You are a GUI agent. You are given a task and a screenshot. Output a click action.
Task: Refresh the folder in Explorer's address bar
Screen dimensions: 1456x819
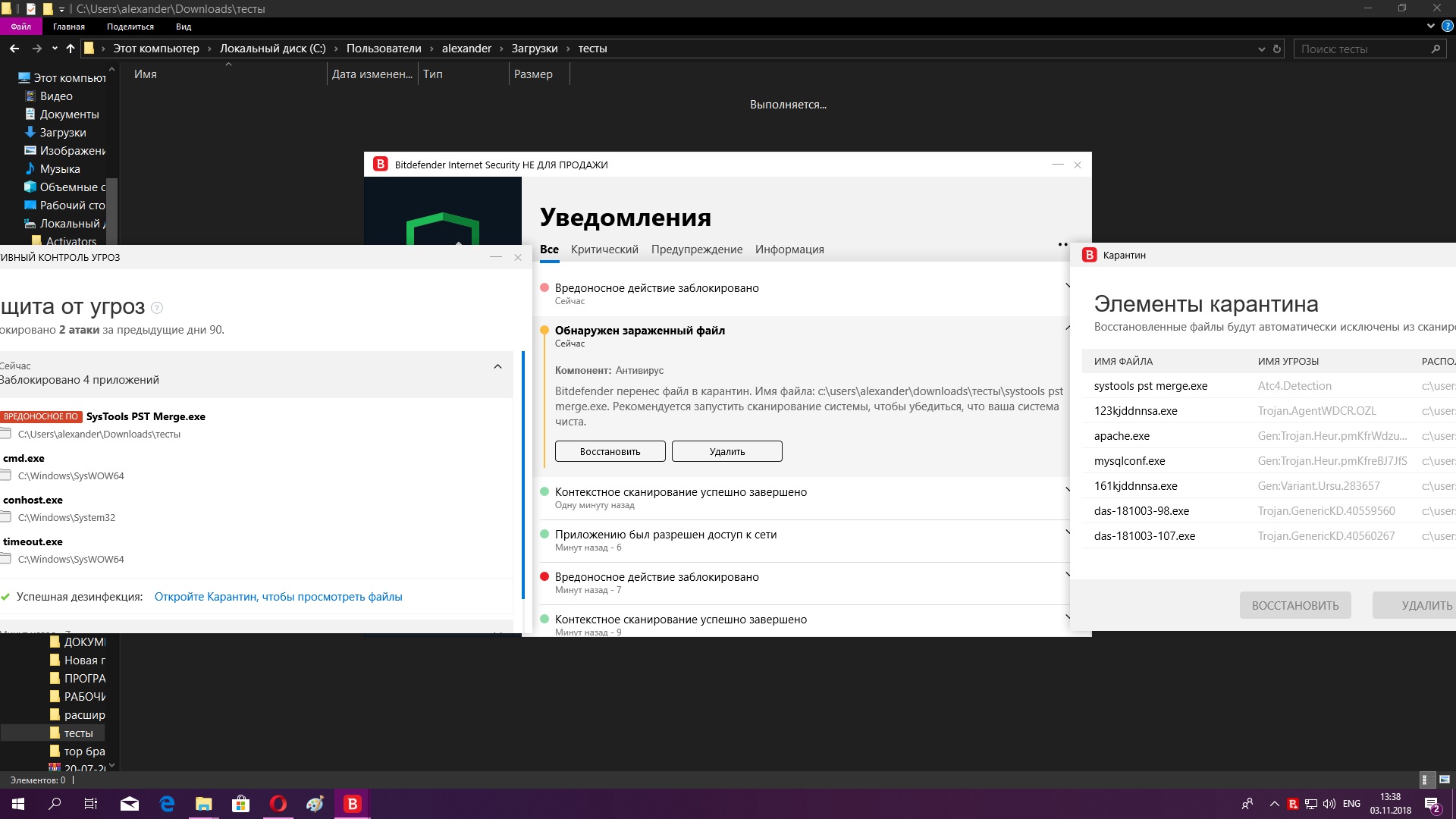(x=1277, y=49)
